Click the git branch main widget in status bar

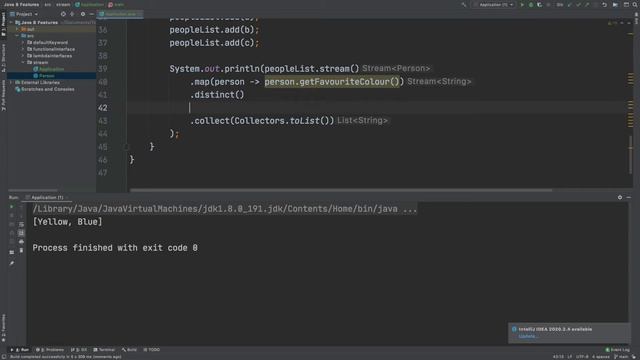point(622,357)
